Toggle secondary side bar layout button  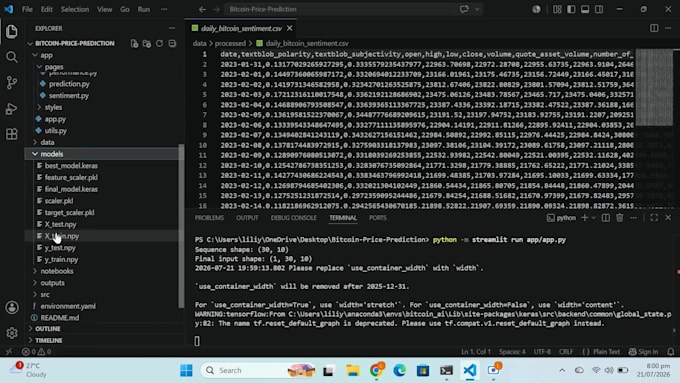tap(599, 9)
